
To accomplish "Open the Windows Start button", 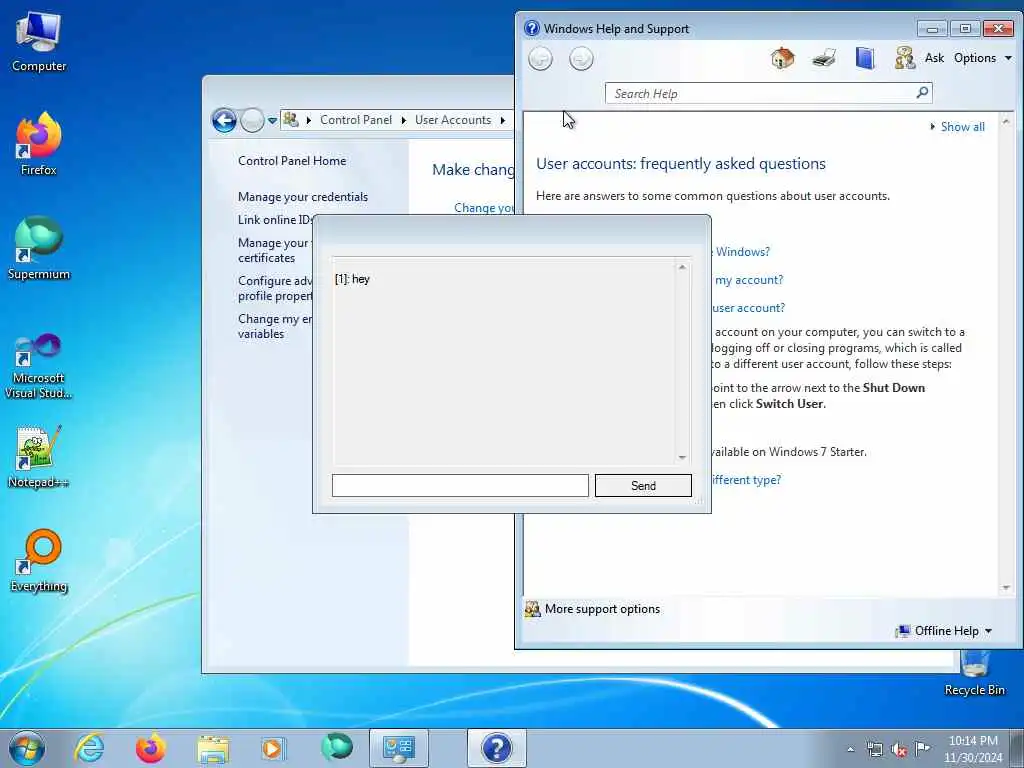I will pos(27,748).
